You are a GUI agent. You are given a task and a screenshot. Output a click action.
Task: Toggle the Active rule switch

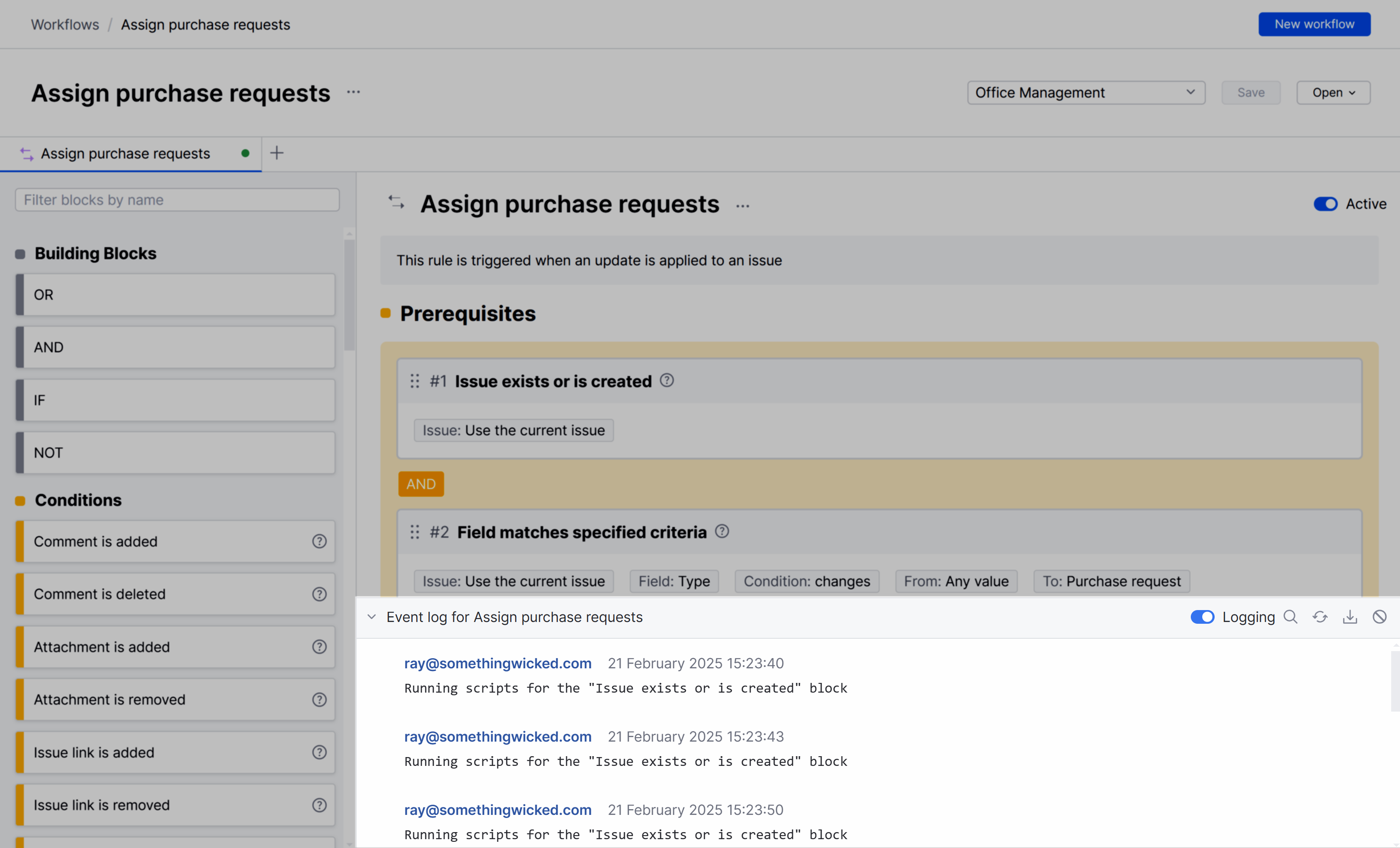pos(1325,204)
